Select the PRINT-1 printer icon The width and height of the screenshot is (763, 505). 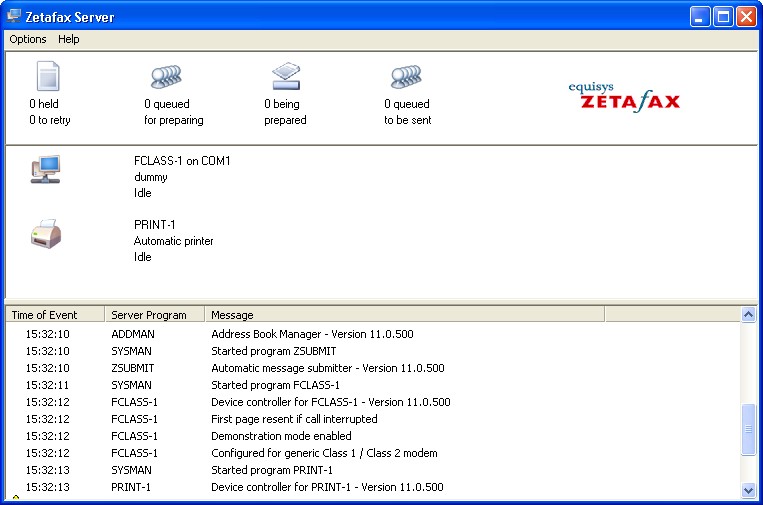click(46, 235)
